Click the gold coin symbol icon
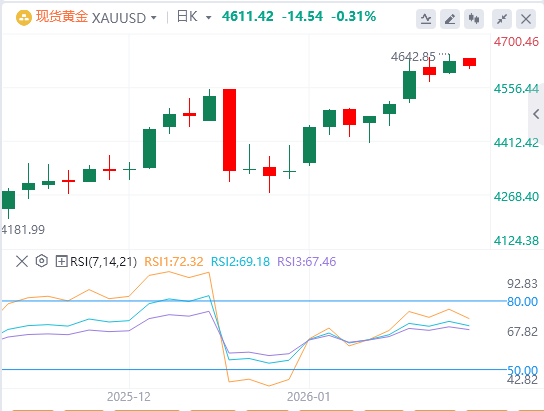Screen dimensions: 544x411 [24, 18]
